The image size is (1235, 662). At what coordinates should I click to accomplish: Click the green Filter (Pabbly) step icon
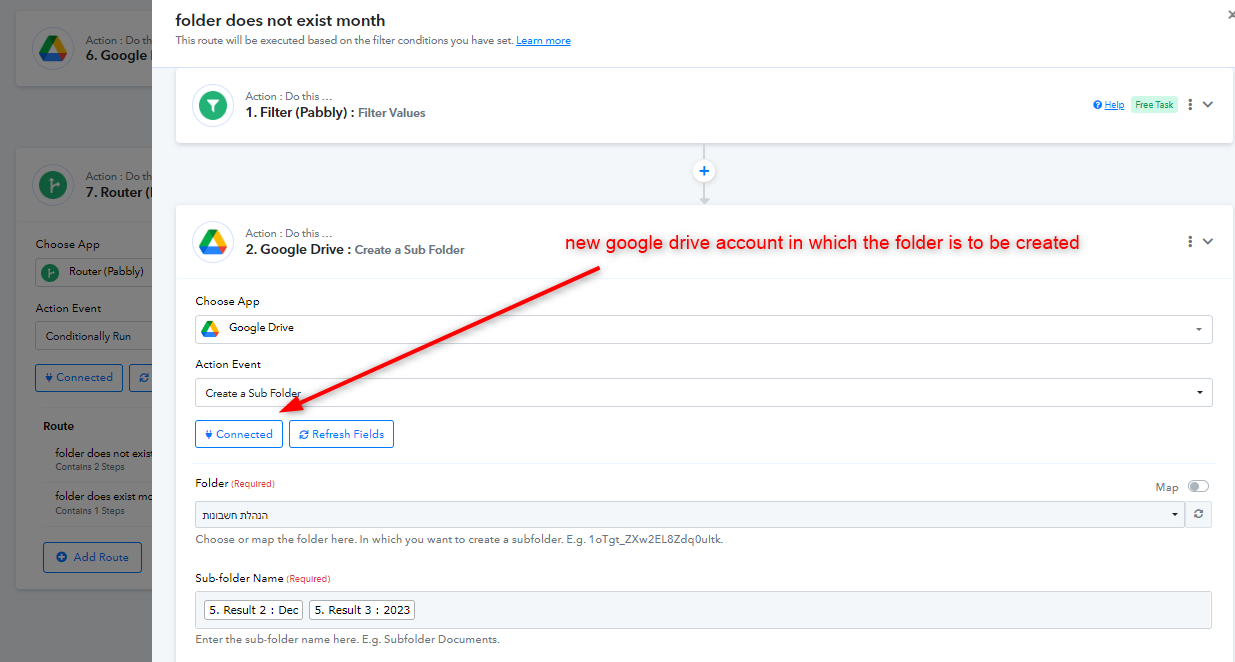pyautogui.click(x=212, y=105)
